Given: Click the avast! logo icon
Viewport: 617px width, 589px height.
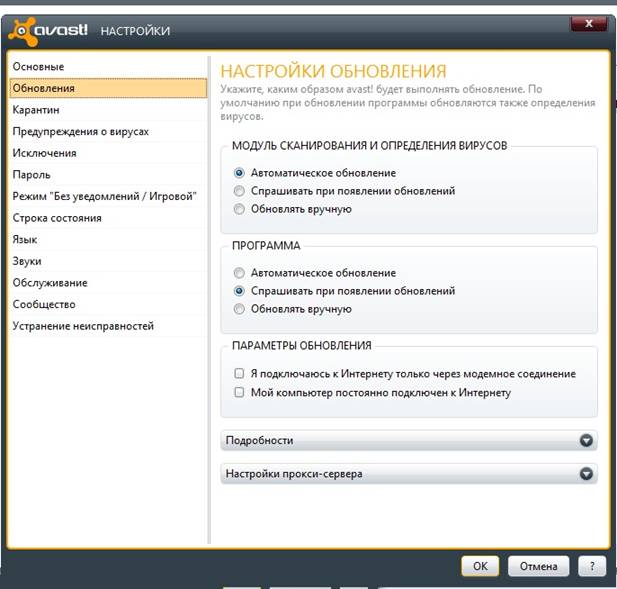Looking at the screenshot, I should pos(23,31).
